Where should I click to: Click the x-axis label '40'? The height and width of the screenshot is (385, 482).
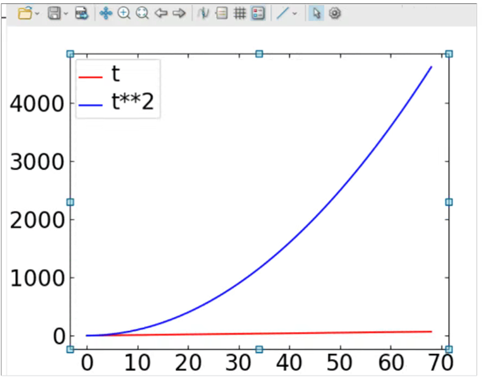coord(289,363)
